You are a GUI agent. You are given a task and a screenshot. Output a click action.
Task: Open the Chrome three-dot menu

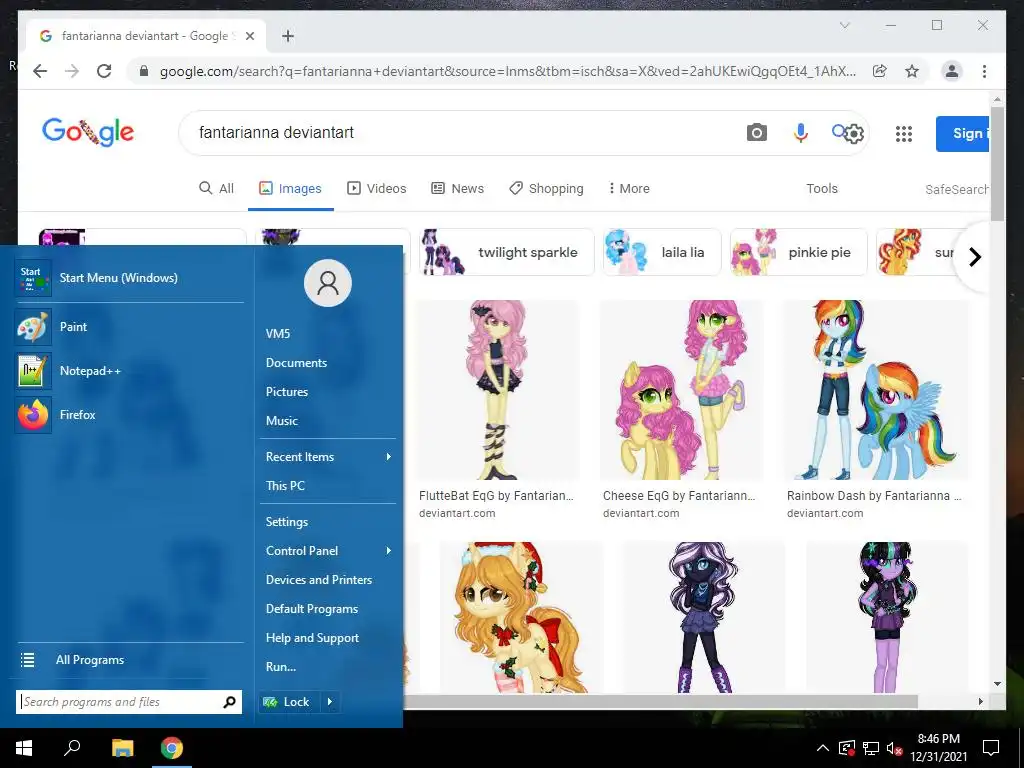(x=984, y=71)
